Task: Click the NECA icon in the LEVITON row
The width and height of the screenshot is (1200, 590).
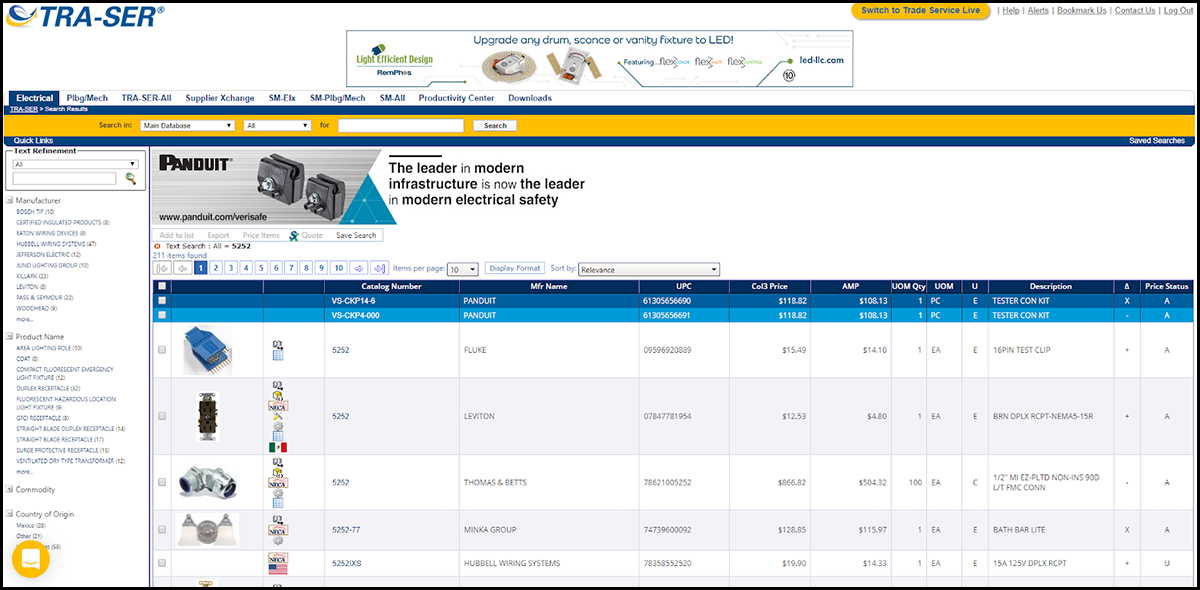Action: click(x=278, y=406)
